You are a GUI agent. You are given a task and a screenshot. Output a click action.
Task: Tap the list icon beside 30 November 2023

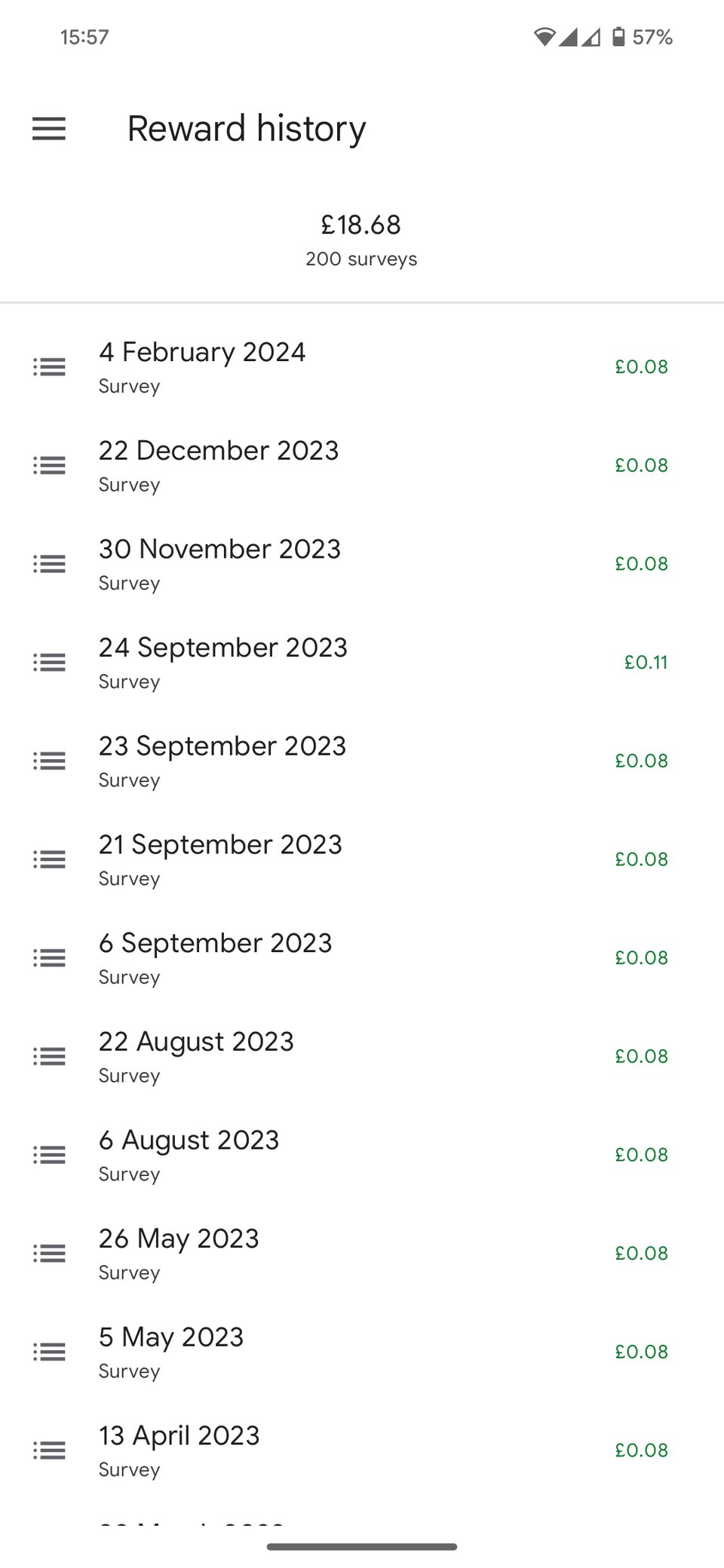coord(49,564)
